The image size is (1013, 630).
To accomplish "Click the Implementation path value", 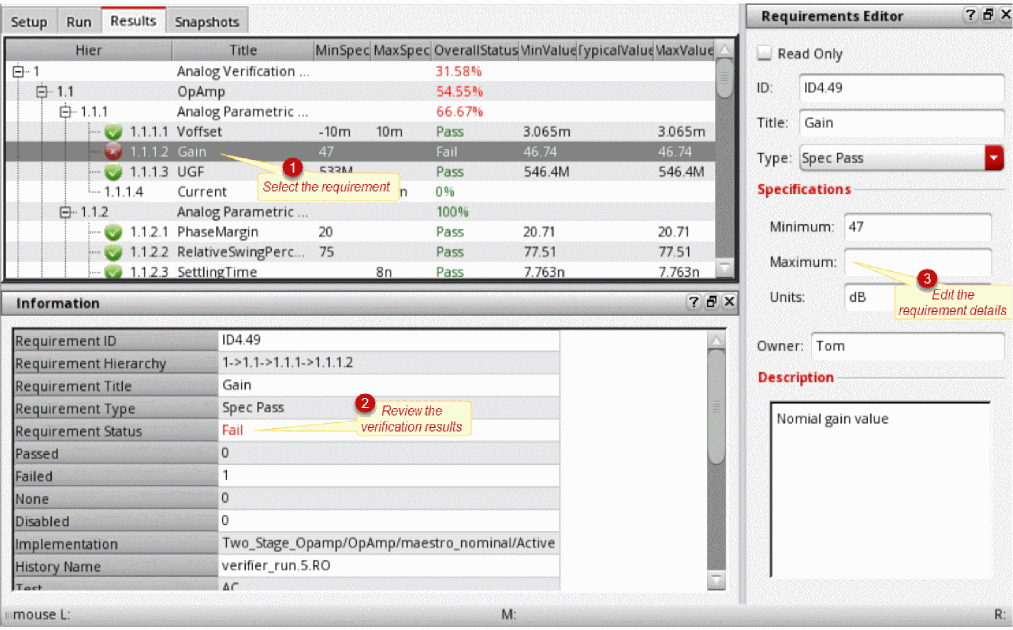I will click(x=388, y=543).
